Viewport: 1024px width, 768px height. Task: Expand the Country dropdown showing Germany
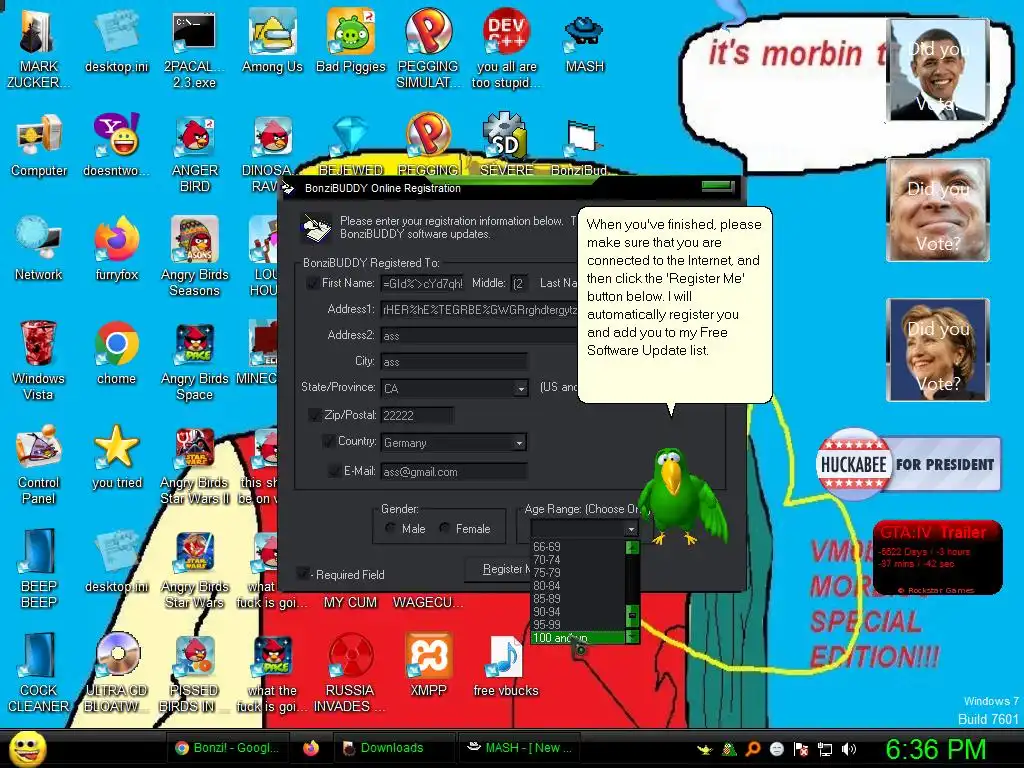point(519,443)
